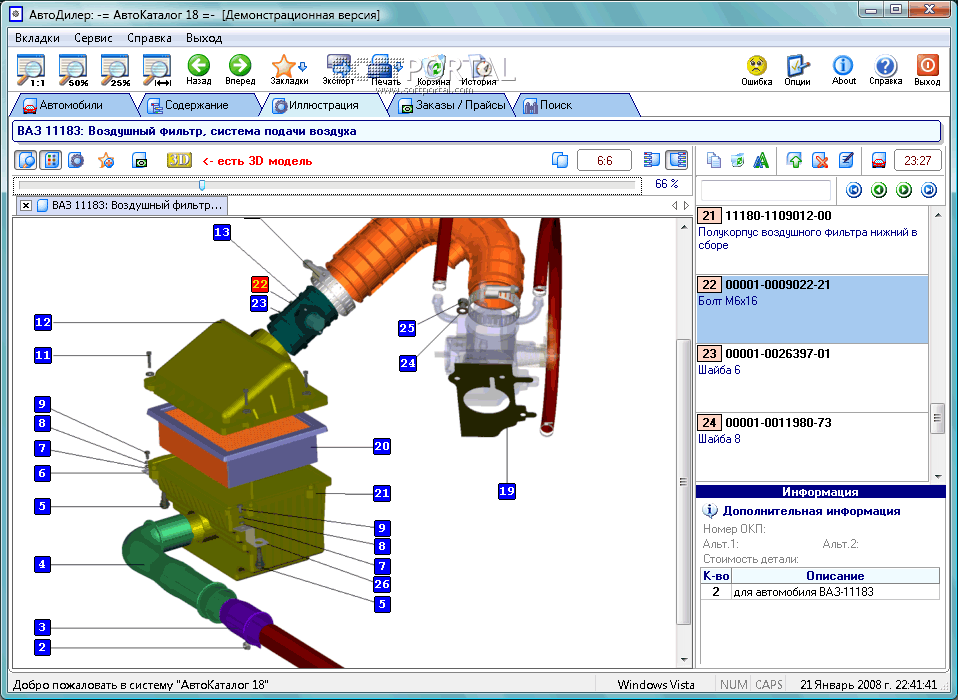Open the Выход menu
Screen dimensions: 958x700
204,38
